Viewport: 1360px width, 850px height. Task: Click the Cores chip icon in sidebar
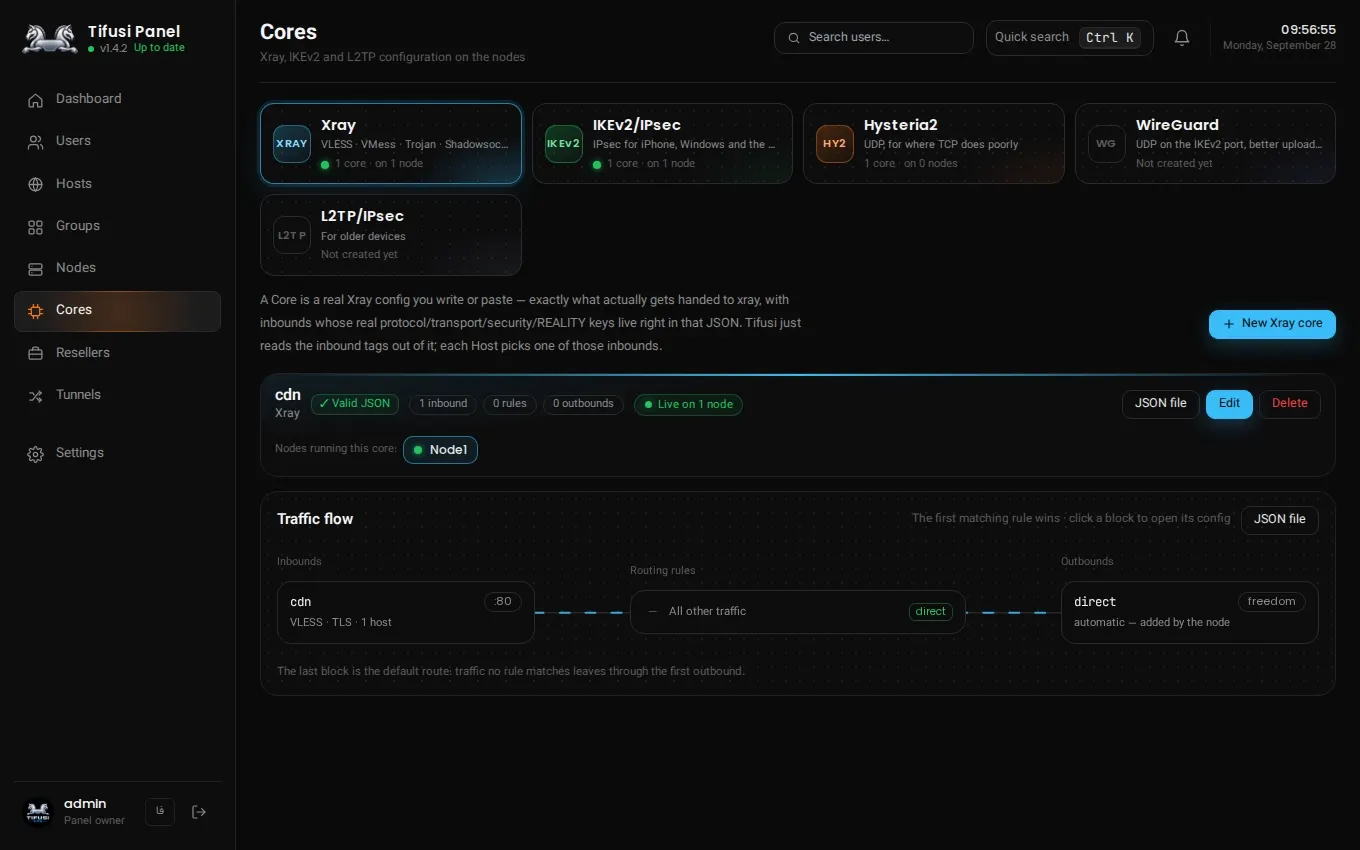click(36, 311)
